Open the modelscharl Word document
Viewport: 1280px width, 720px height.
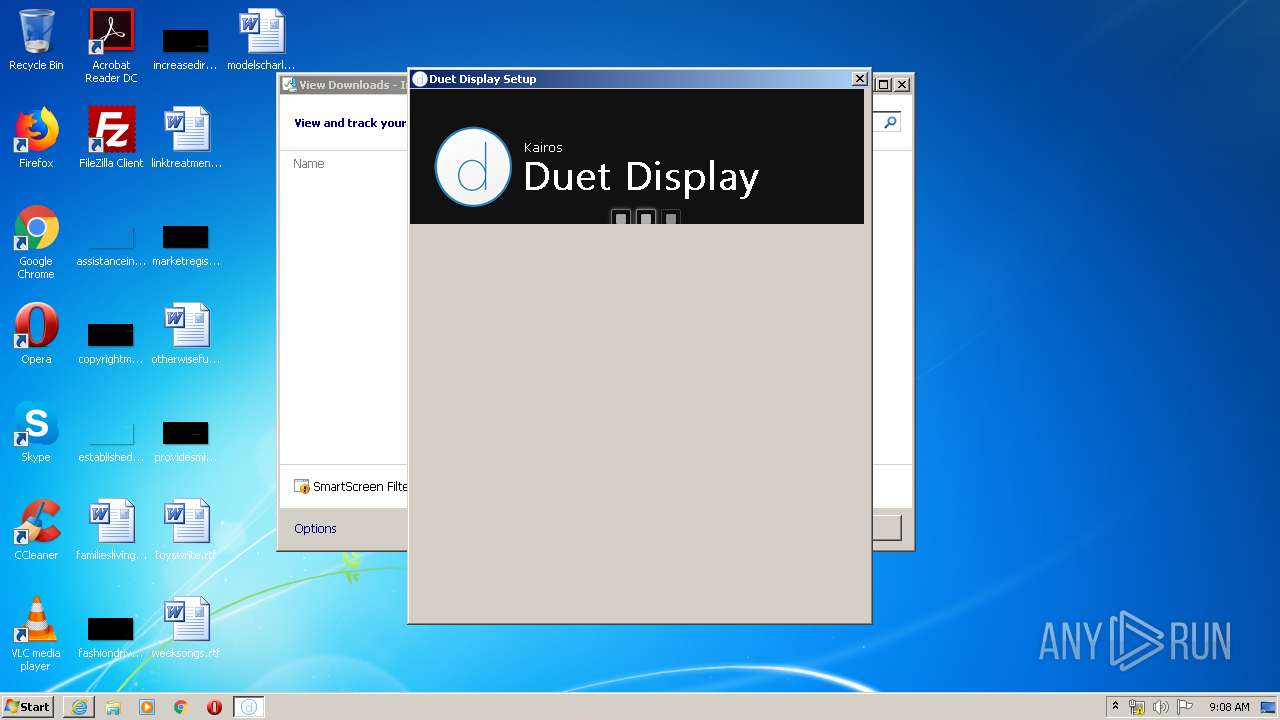[261, 40]
